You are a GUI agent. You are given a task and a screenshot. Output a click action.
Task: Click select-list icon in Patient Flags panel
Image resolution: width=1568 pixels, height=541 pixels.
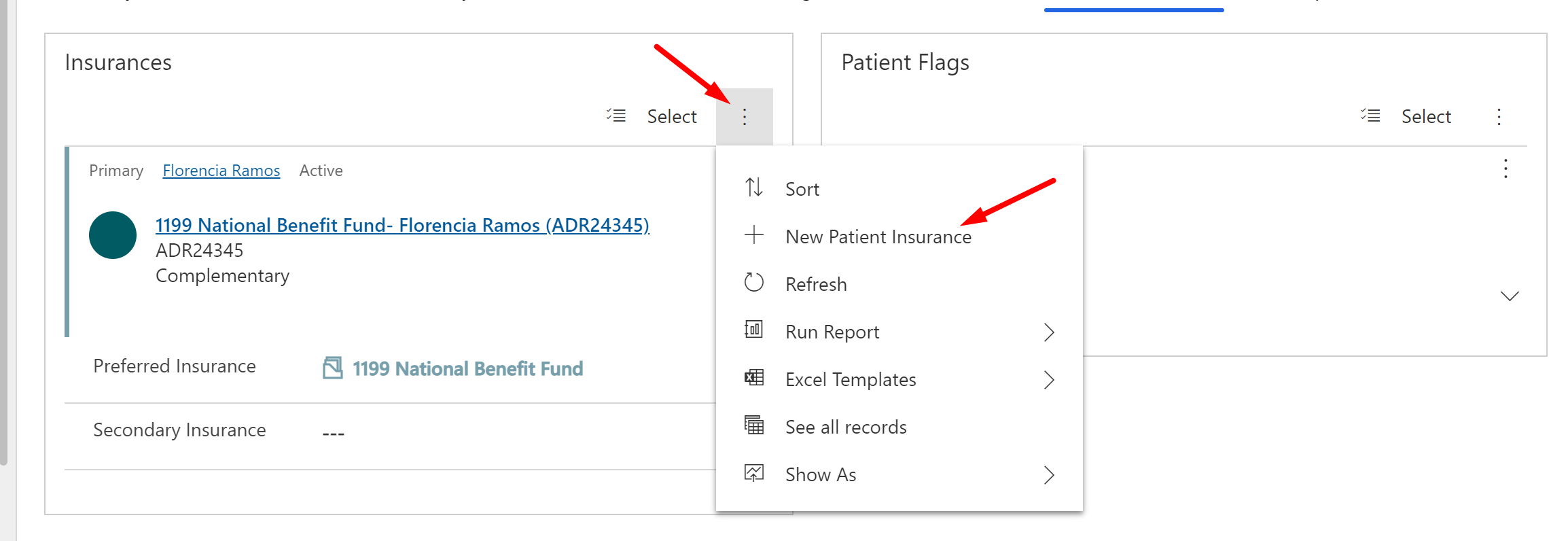[1370, 116]
